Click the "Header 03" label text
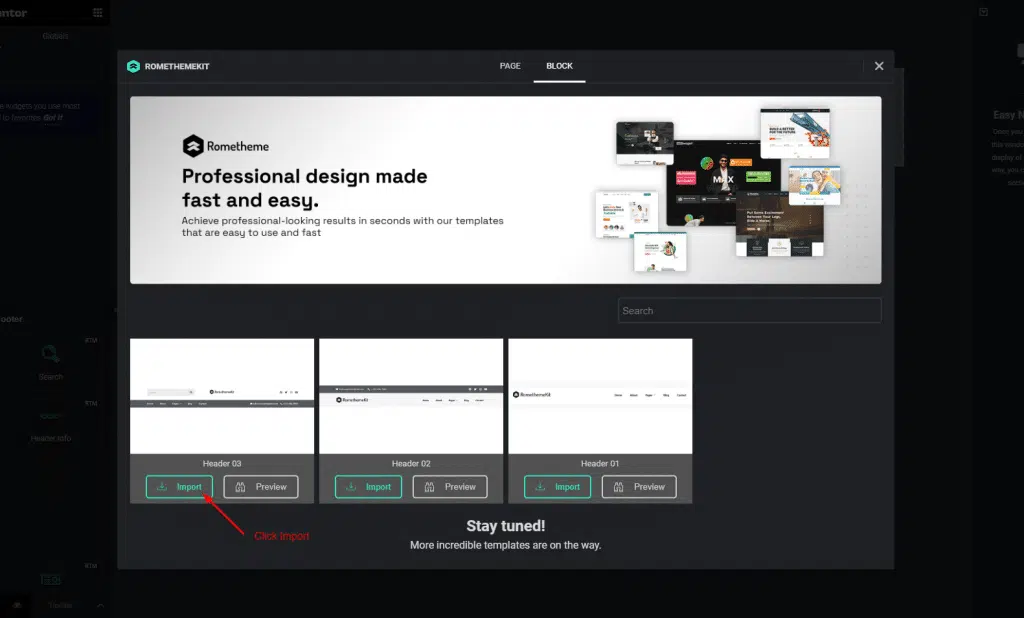 tap(222, 463)
